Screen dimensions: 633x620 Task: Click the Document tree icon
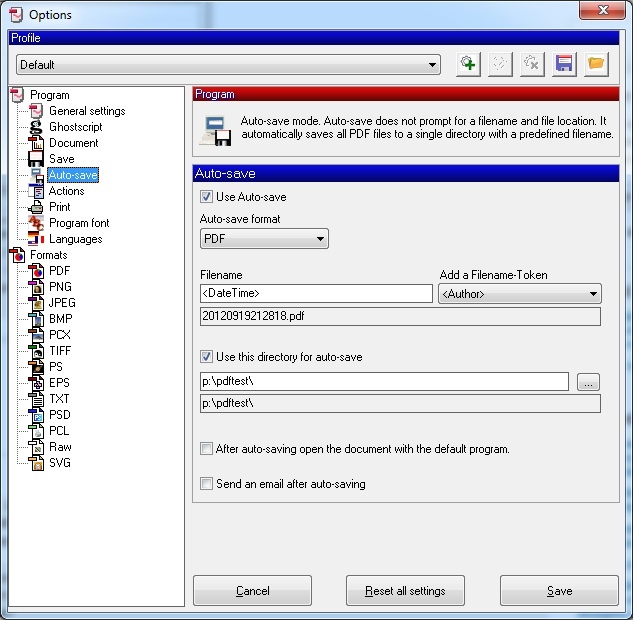click(x=36, y=143)
